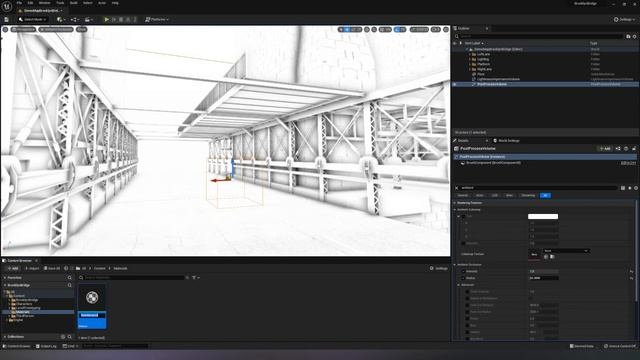Click Save All in Content Browser
Screen dimensions: 640x360
tap(52, 268)
